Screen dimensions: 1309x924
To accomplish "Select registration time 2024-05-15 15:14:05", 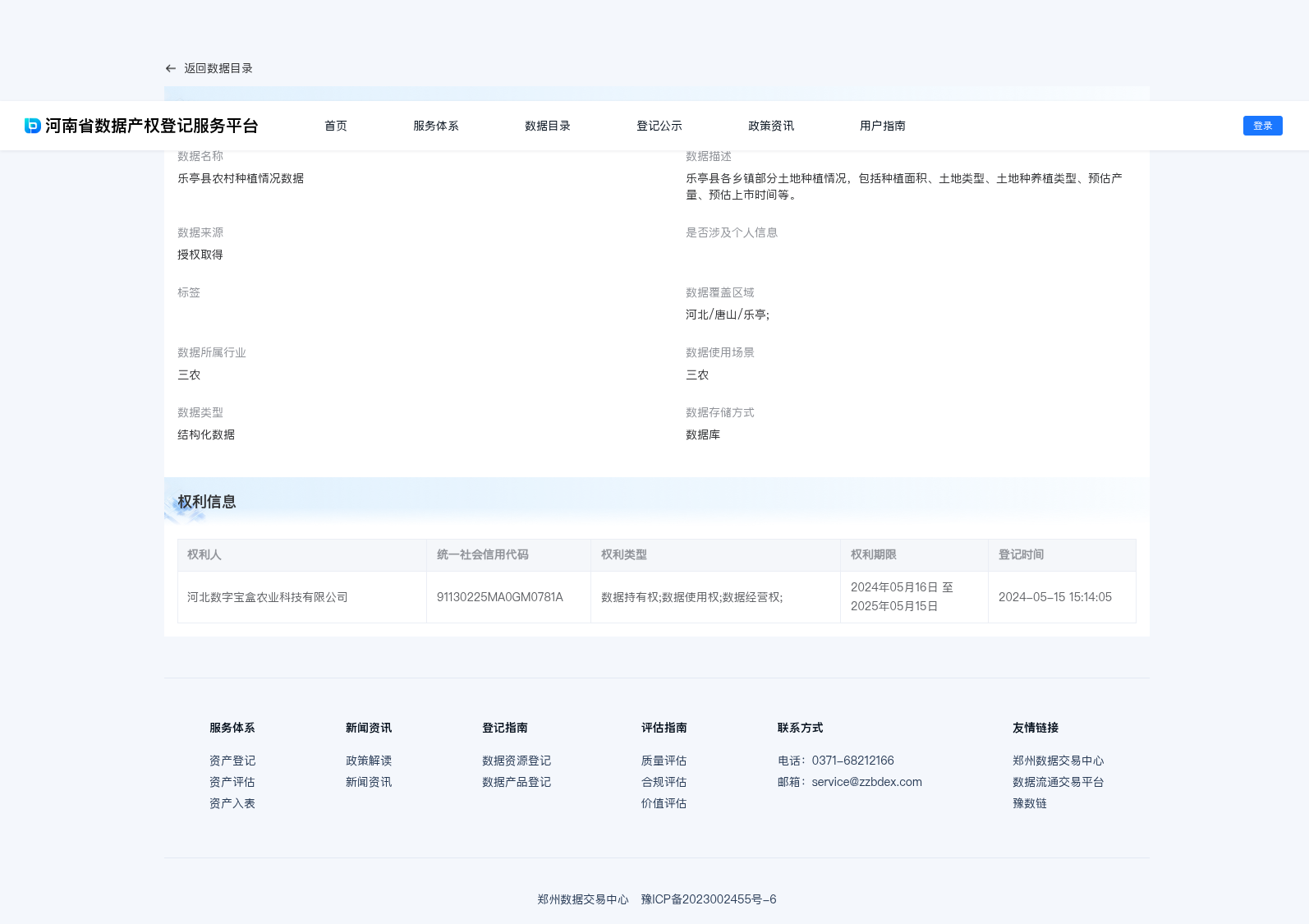I will point(1055,597).
